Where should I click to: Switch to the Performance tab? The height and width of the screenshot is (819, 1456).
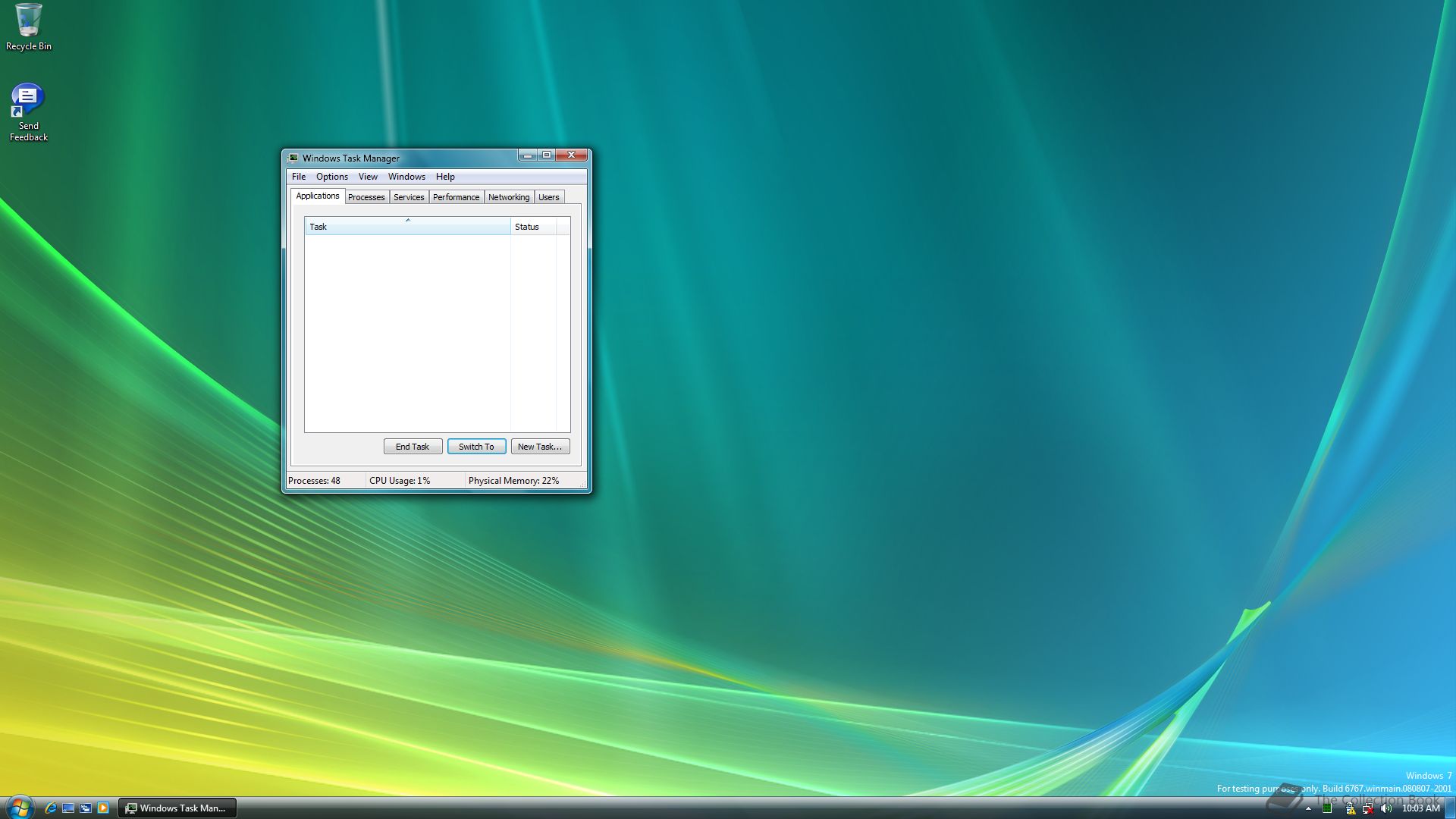456,197
